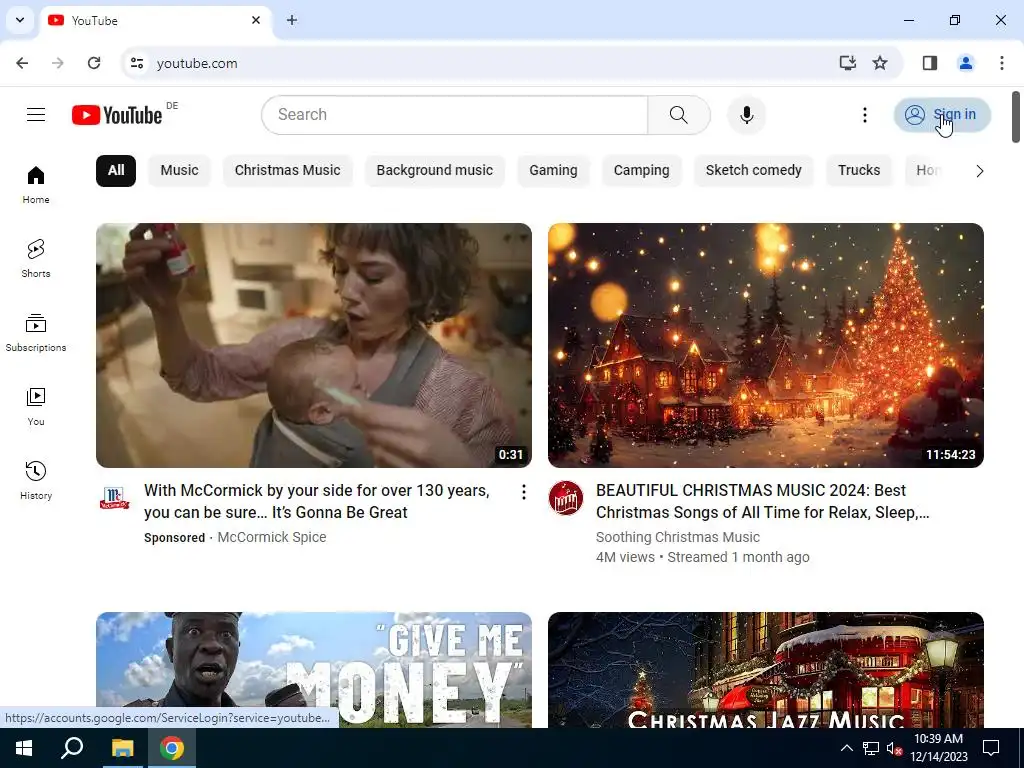Go to Home in sidebar

[36, 185]
